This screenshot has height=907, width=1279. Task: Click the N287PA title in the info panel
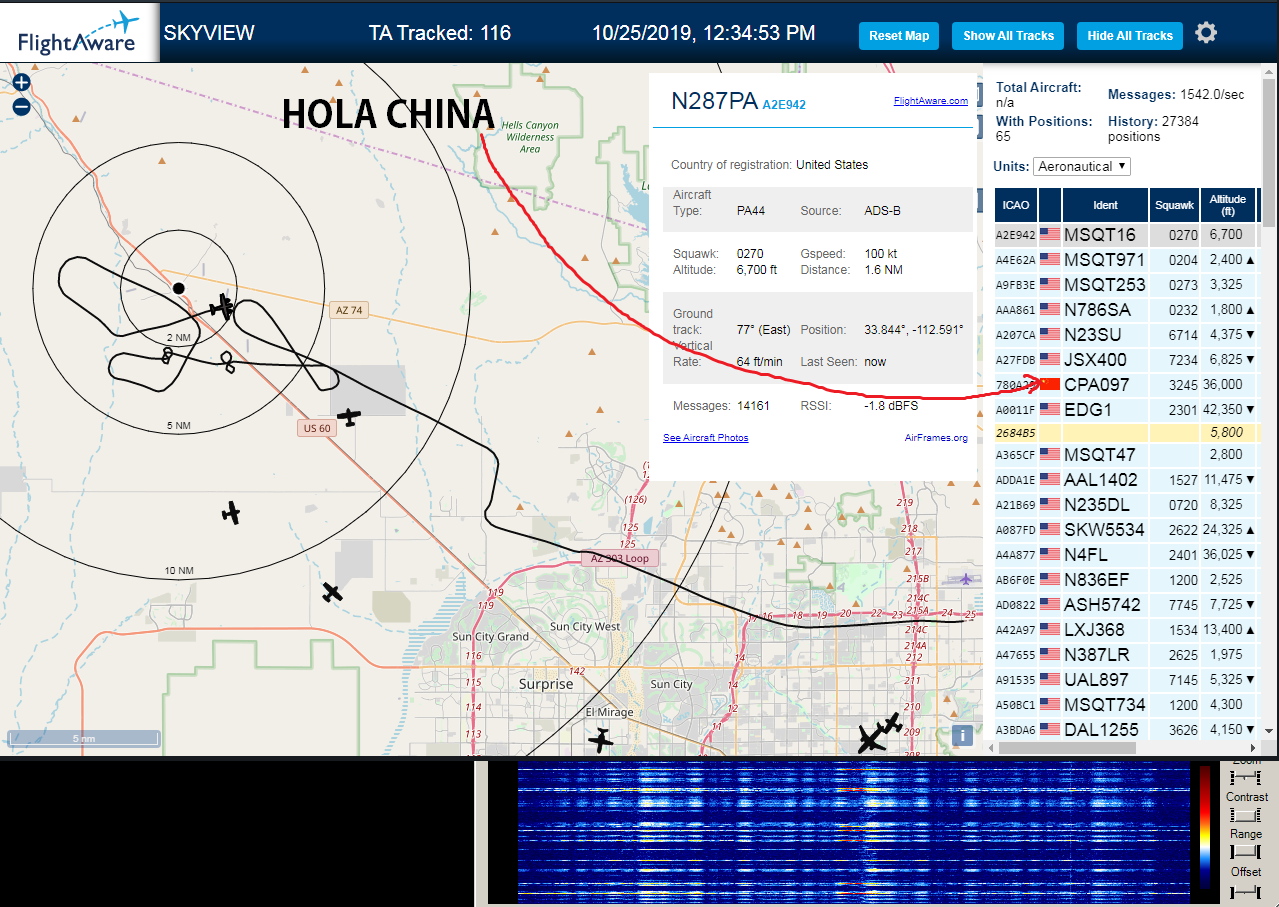point(714,101)
